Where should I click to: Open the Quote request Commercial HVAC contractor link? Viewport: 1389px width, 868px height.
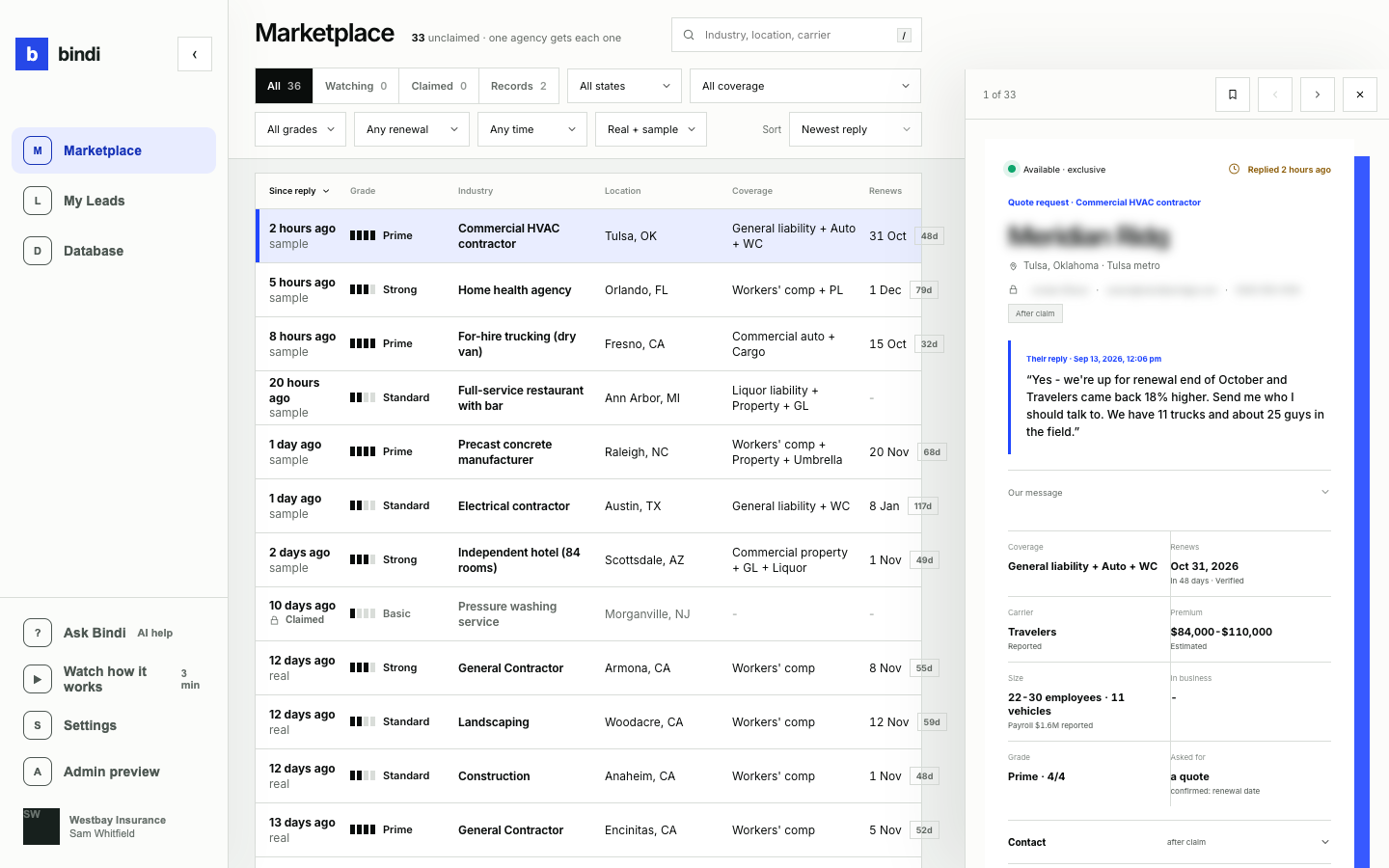[x=1104, y=203]
